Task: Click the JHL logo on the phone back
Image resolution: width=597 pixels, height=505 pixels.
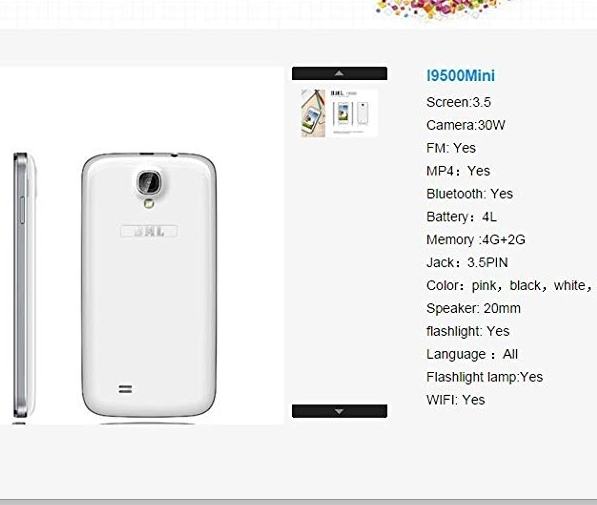Action: 149,232
